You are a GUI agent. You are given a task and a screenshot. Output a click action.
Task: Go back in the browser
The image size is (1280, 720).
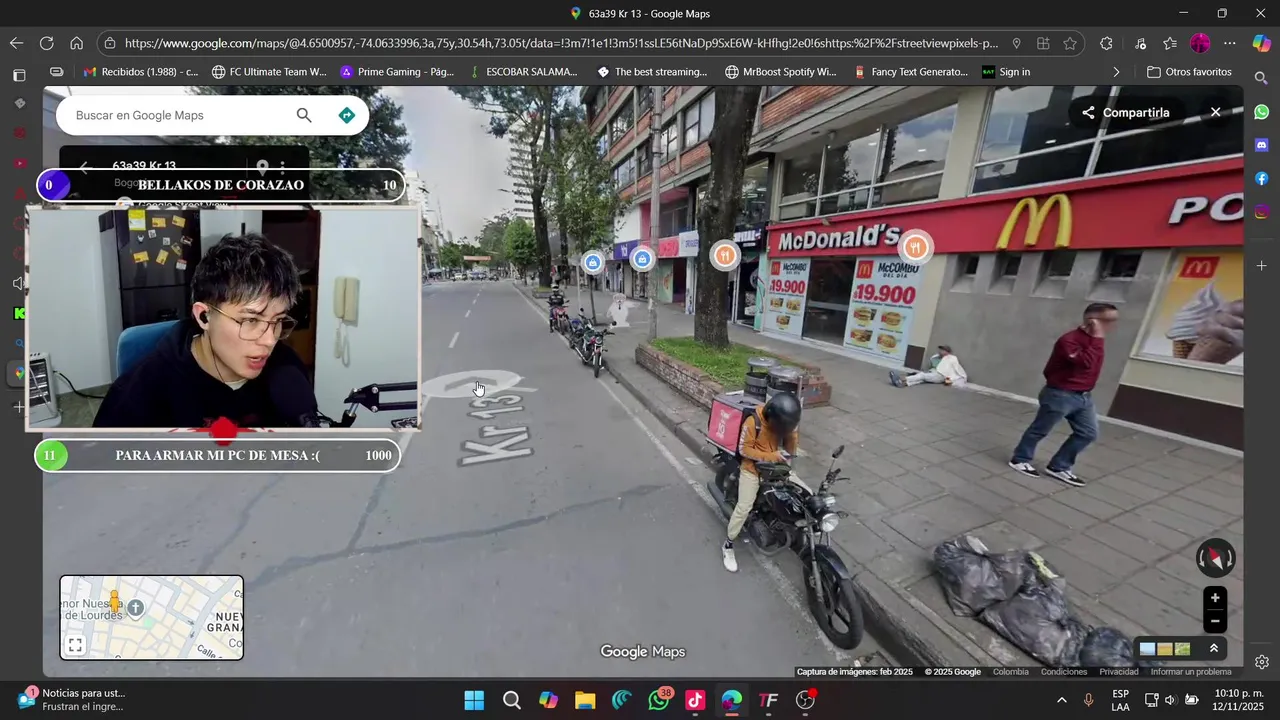click(x=16, y=43)
